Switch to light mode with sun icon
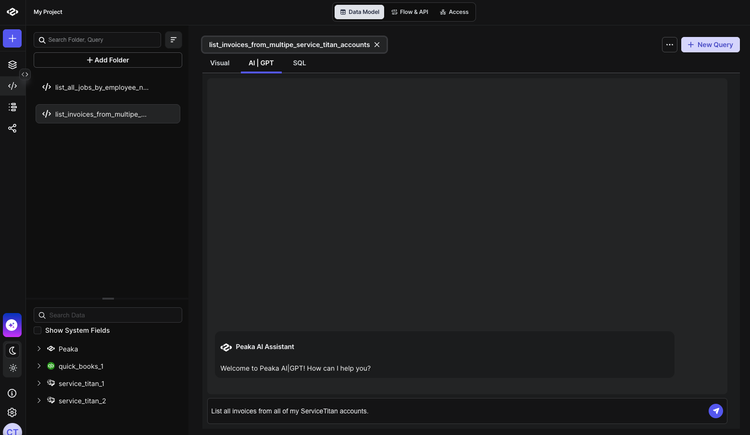750x435 pixels. click(x=12, y=368)
